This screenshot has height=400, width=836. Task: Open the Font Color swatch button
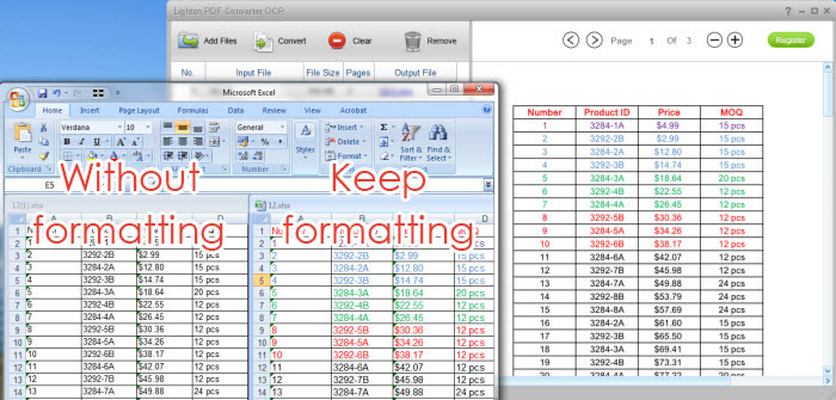(x=114, y=156)
